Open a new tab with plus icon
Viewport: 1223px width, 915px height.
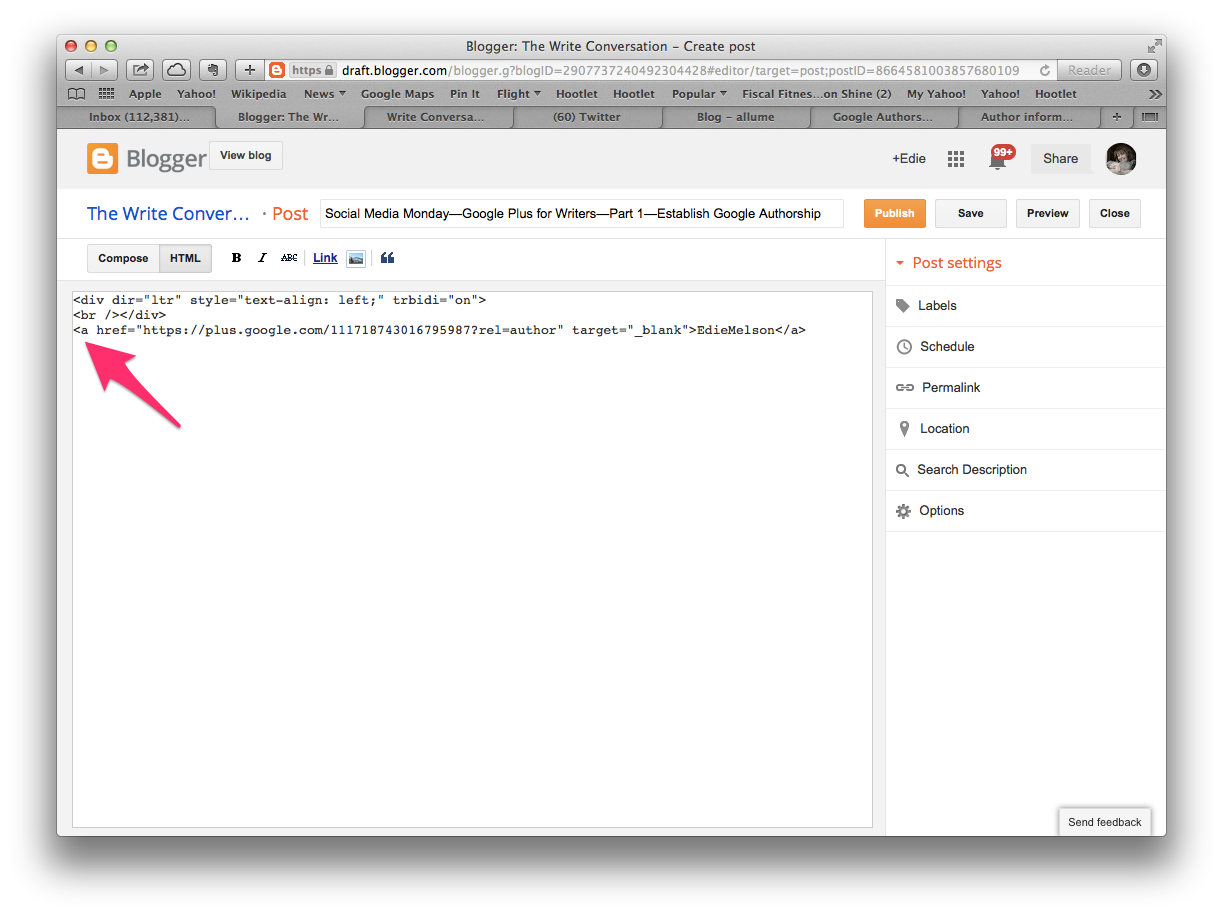tap(1116, 117)
